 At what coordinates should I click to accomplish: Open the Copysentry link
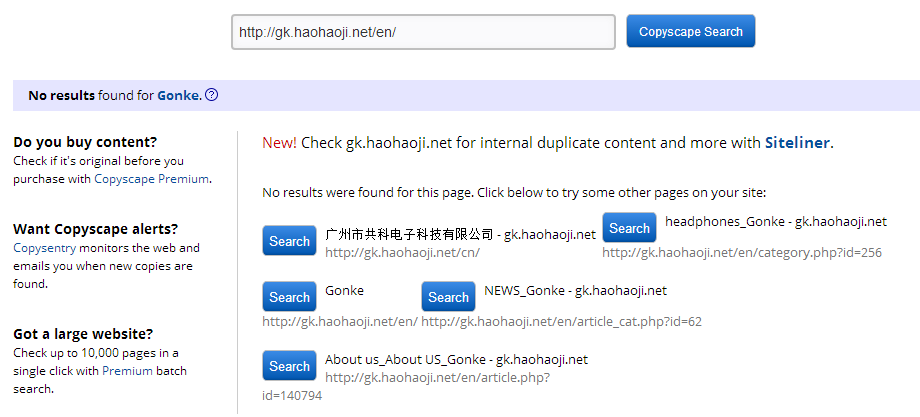tap(45, 248)
